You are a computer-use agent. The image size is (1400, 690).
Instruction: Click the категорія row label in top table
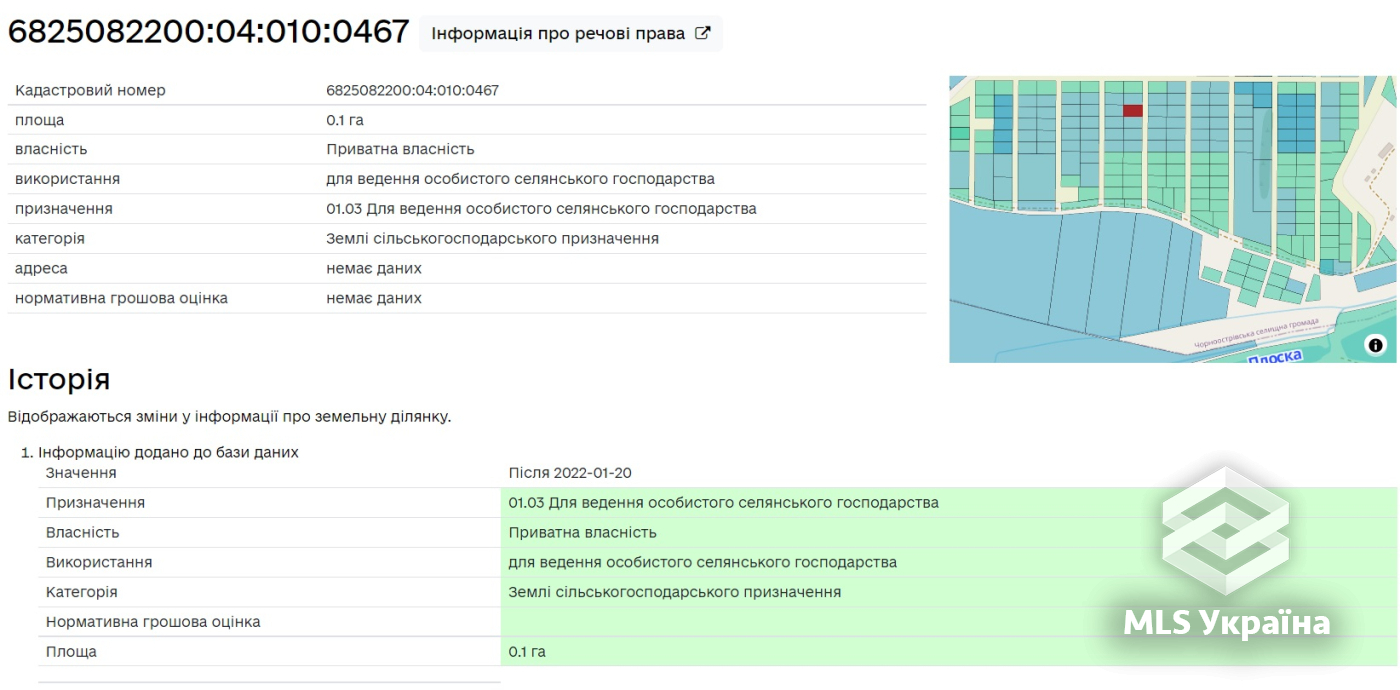(49, 239)
